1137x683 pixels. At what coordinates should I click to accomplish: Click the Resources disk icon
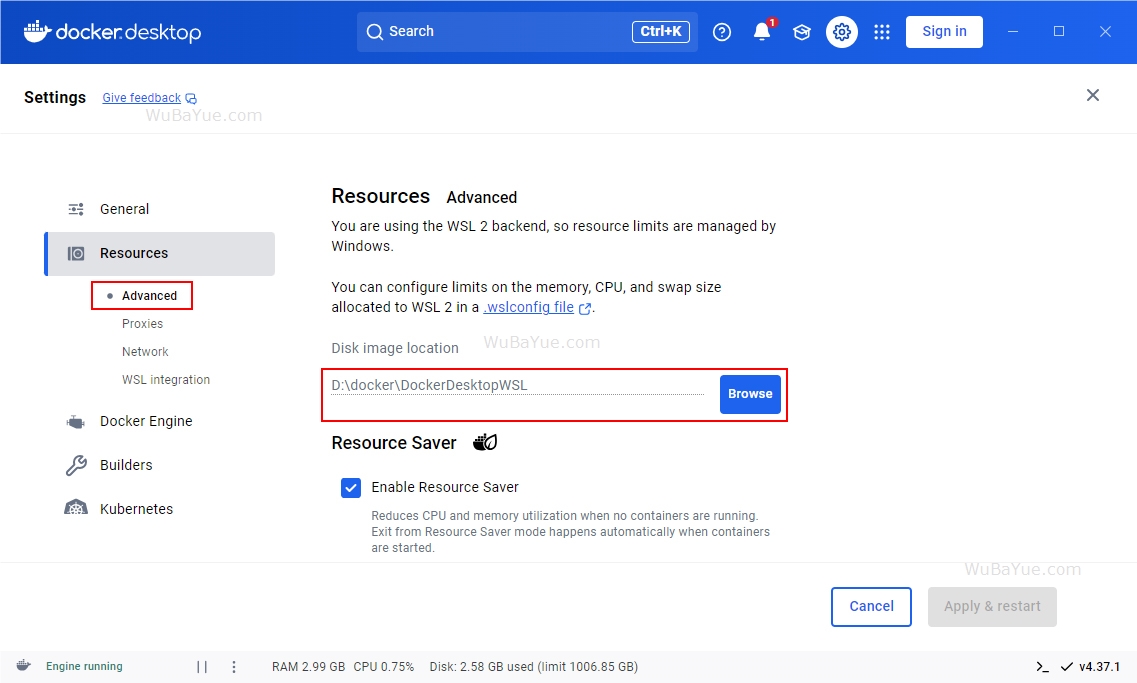pos(76,254)
